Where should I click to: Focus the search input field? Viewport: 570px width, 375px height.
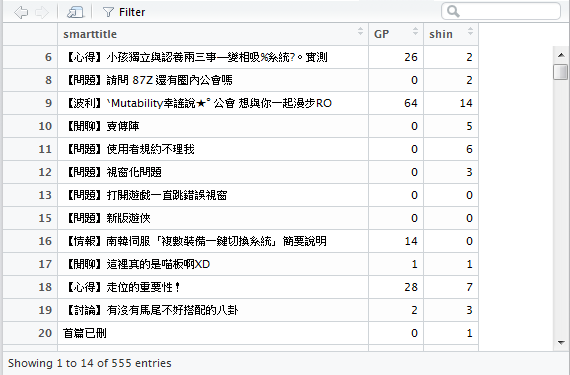tap(501, 11)
